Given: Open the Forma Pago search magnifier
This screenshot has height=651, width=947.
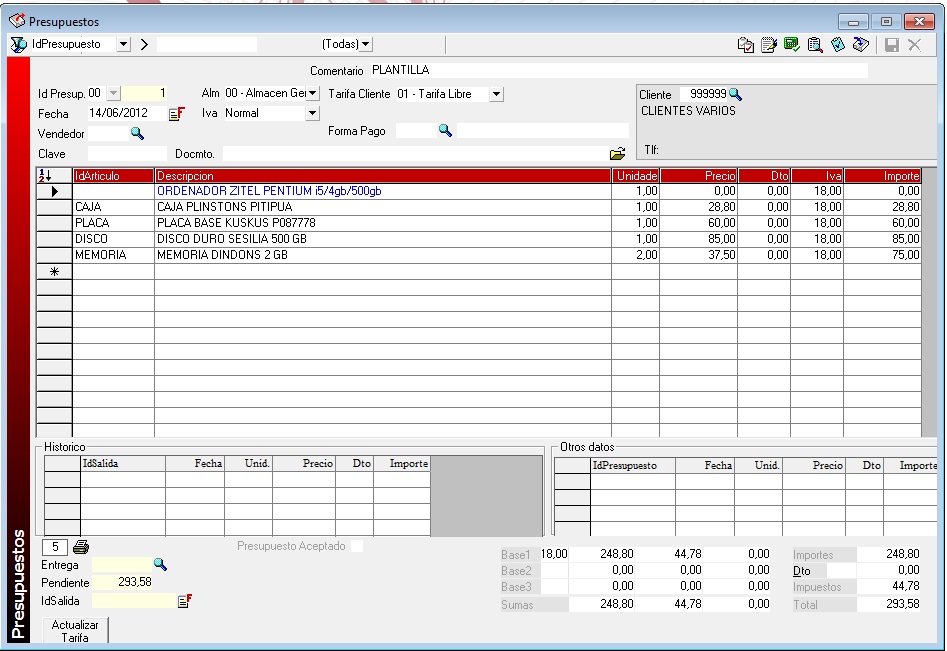Looking at the screenshot, I should click(x=445, y=130).
